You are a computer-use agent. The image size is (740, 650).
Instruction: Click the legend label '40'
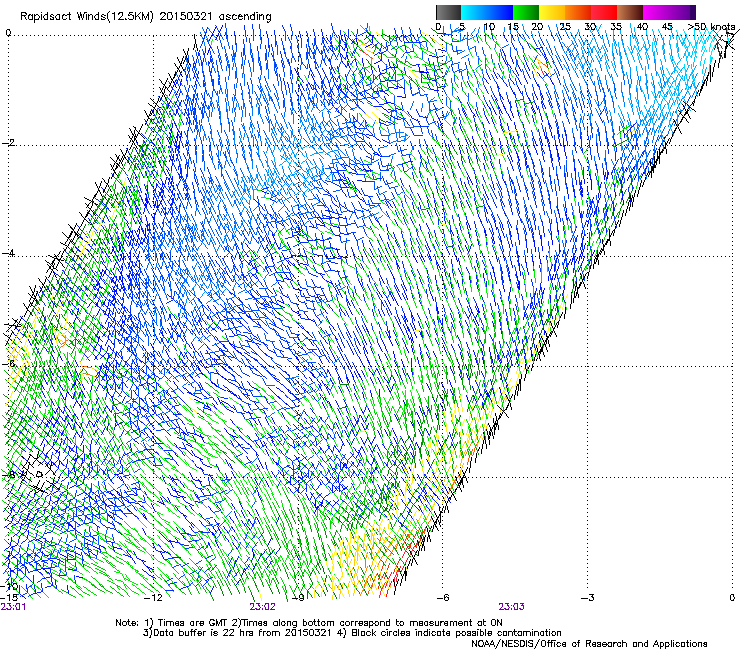[x=642, y=27]
